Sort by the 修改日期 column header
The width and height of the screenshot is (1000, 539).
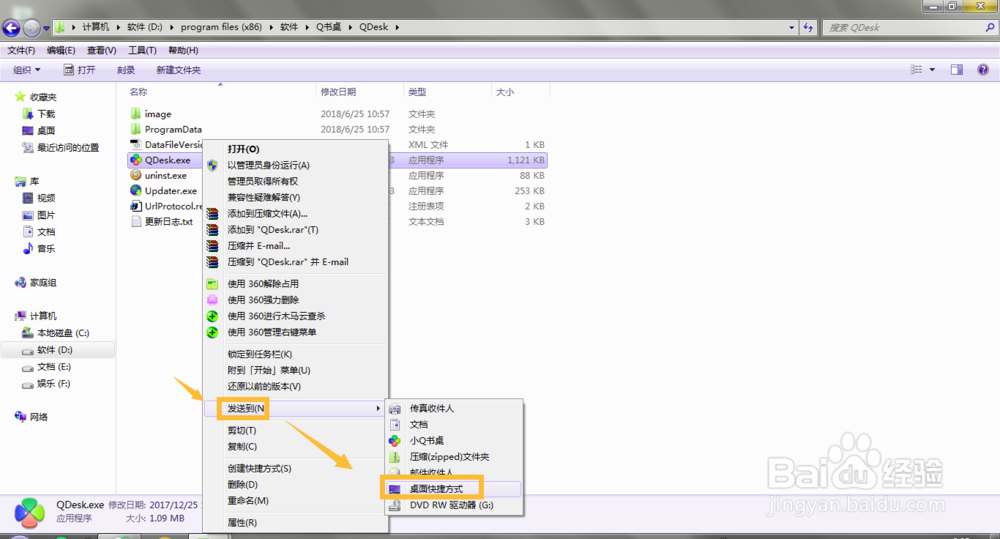point(338,92)
